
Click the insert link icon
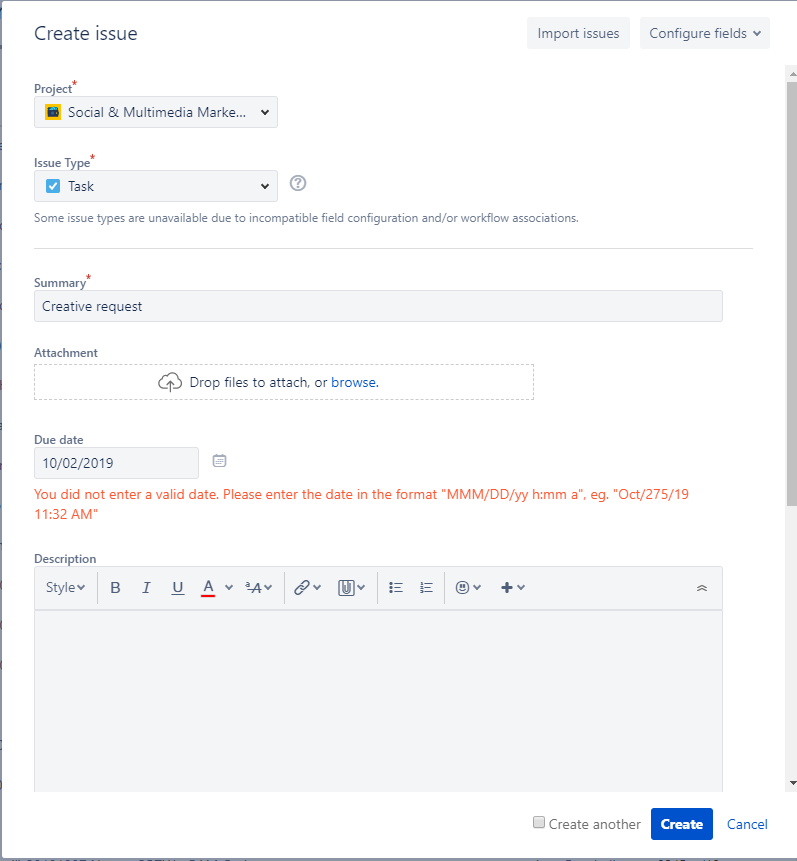point(302,588)
